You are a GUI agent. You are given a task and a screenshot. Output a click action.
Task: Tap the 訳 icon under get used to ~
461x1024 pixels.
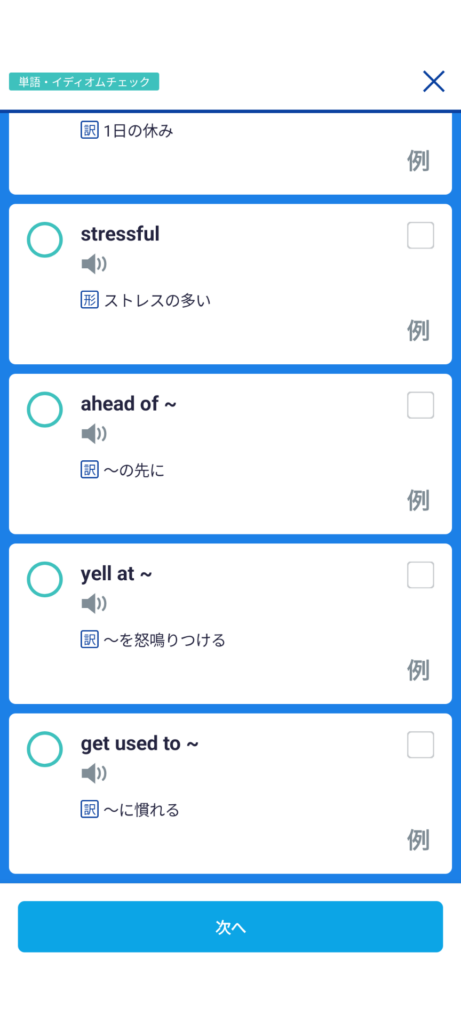click(89, 810)
